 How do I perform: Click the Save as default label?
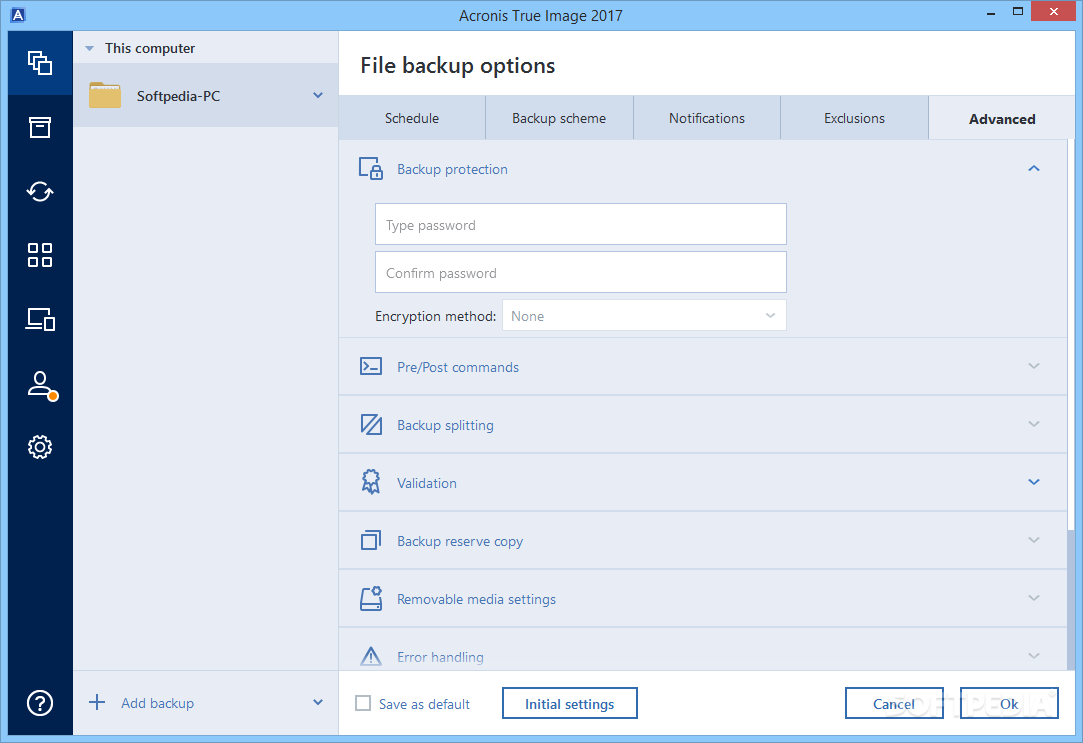tap(424, 704)
